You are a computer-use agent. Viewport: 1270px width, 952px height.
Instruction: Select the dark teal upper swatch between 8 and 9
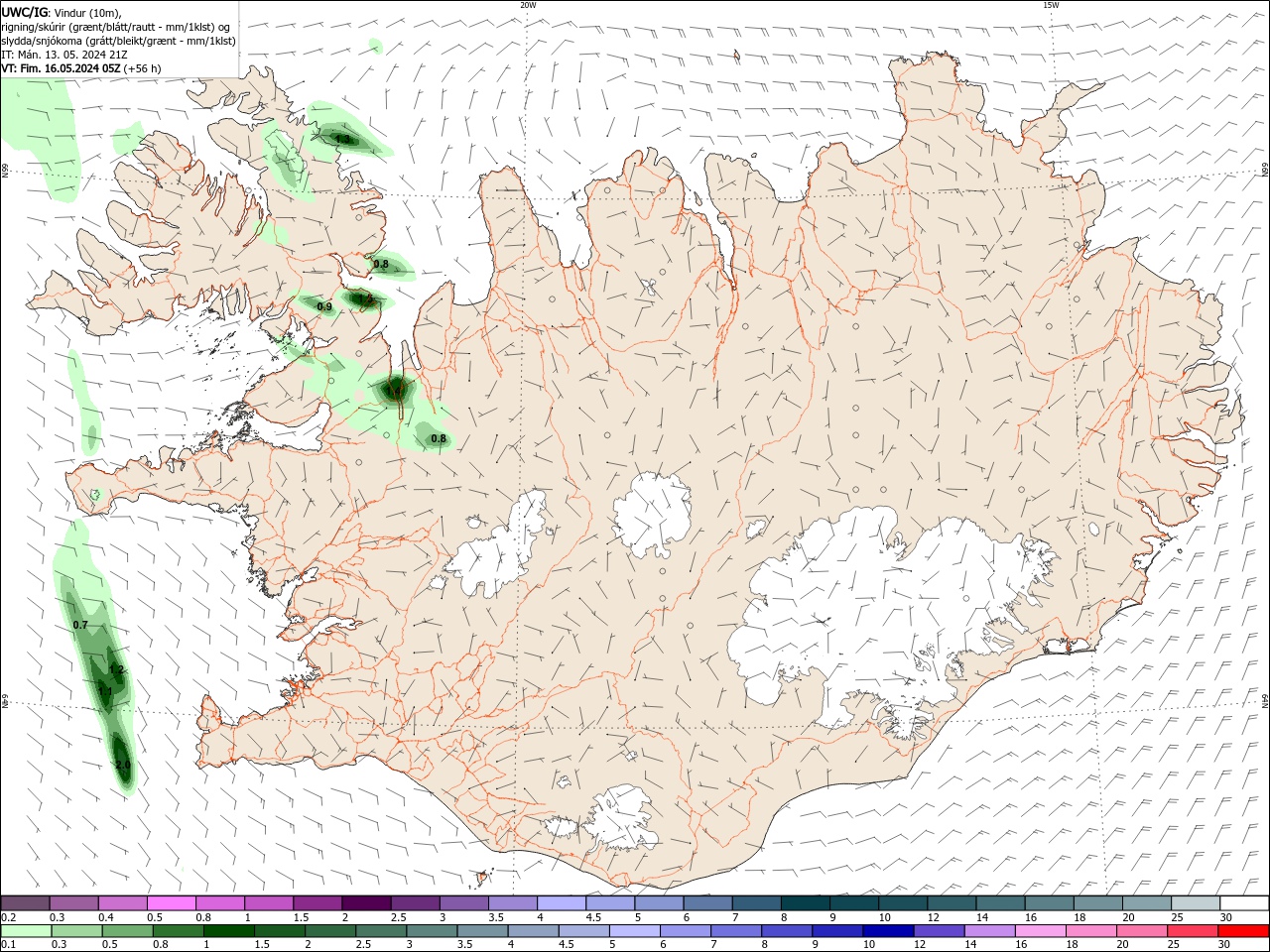coord(805,903)
